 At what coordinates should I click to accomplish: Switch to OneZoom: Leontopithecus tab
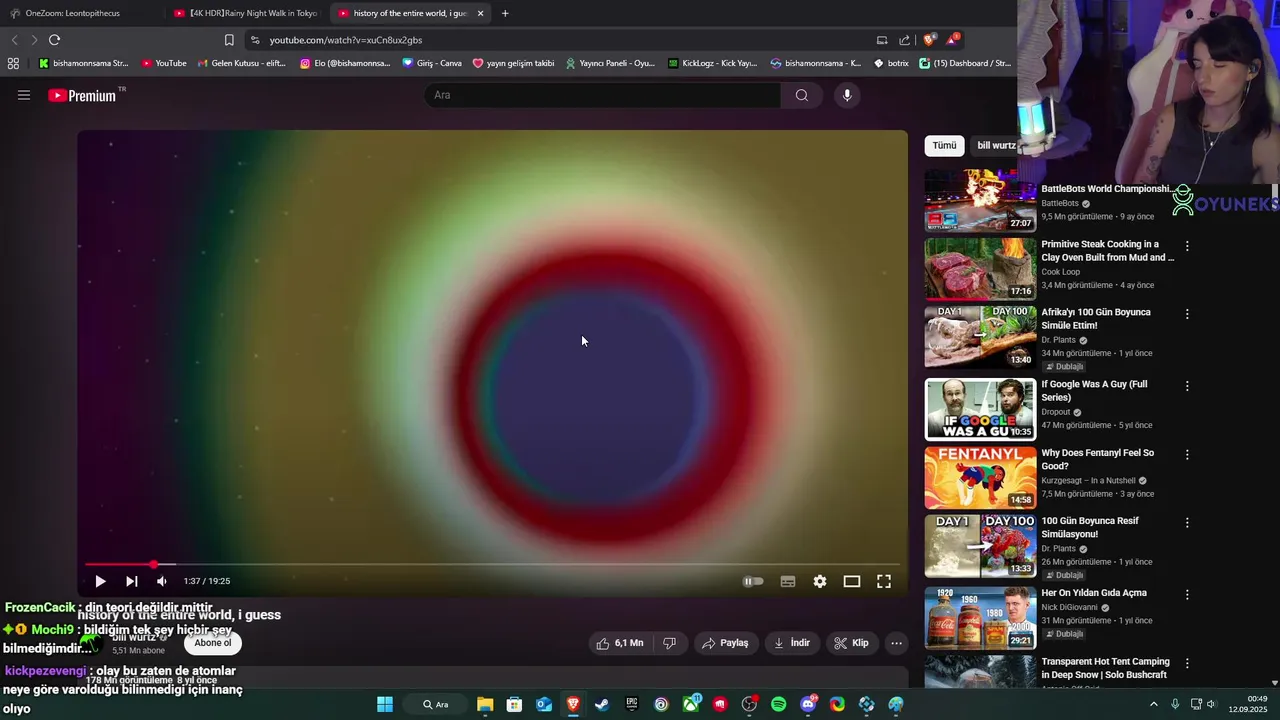[80, 13]
